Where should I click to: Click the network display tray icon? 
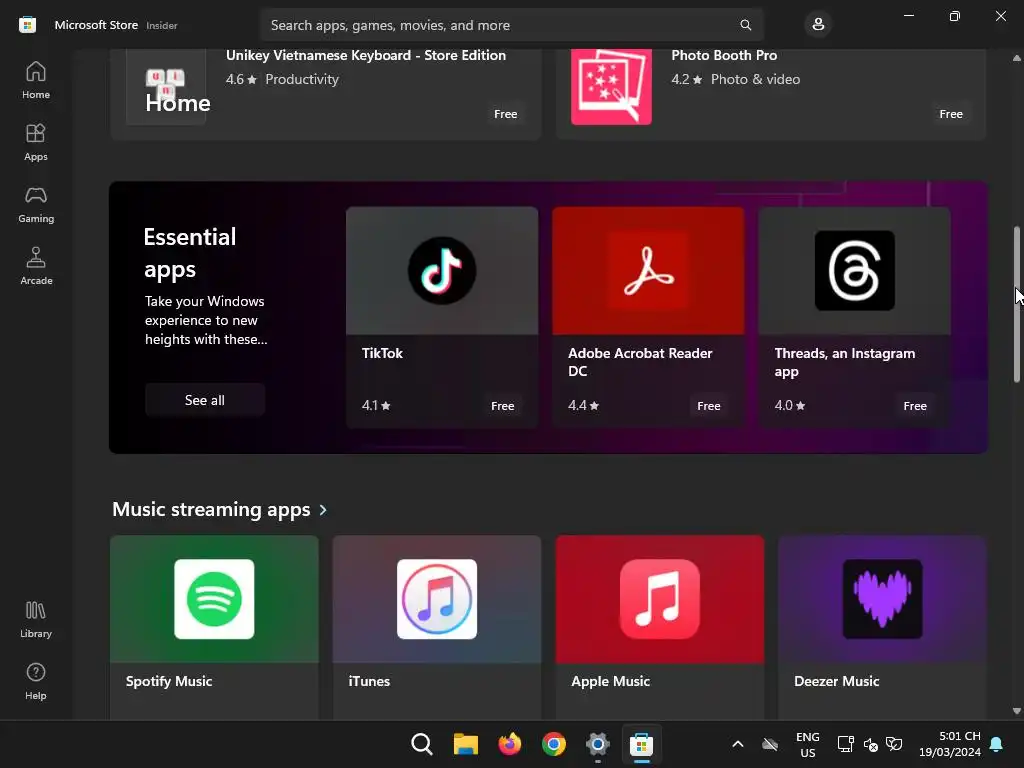(x=845, y=744)
